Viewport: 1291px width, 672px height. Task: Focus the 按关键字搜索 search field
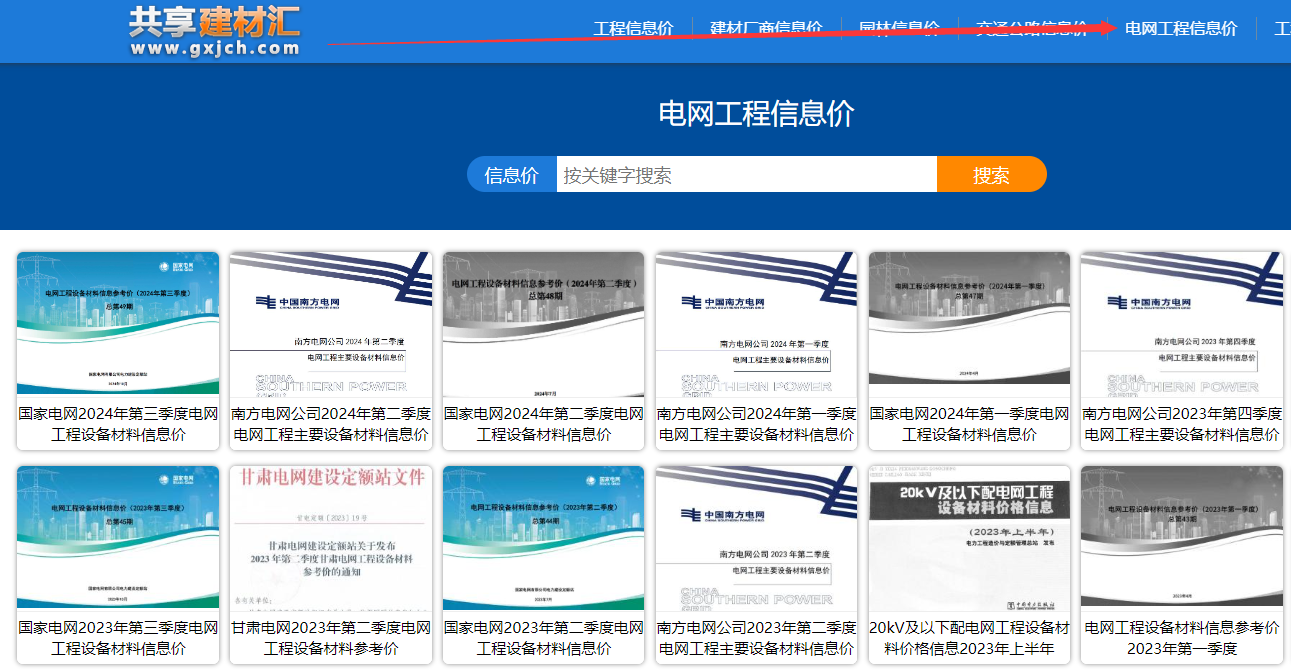[747, 175]
